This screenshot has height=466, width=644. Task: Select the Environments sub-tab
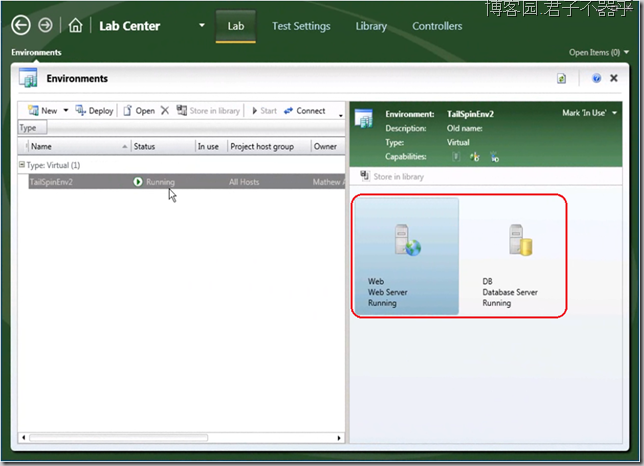pyautogui.click(x=36, y=53)
